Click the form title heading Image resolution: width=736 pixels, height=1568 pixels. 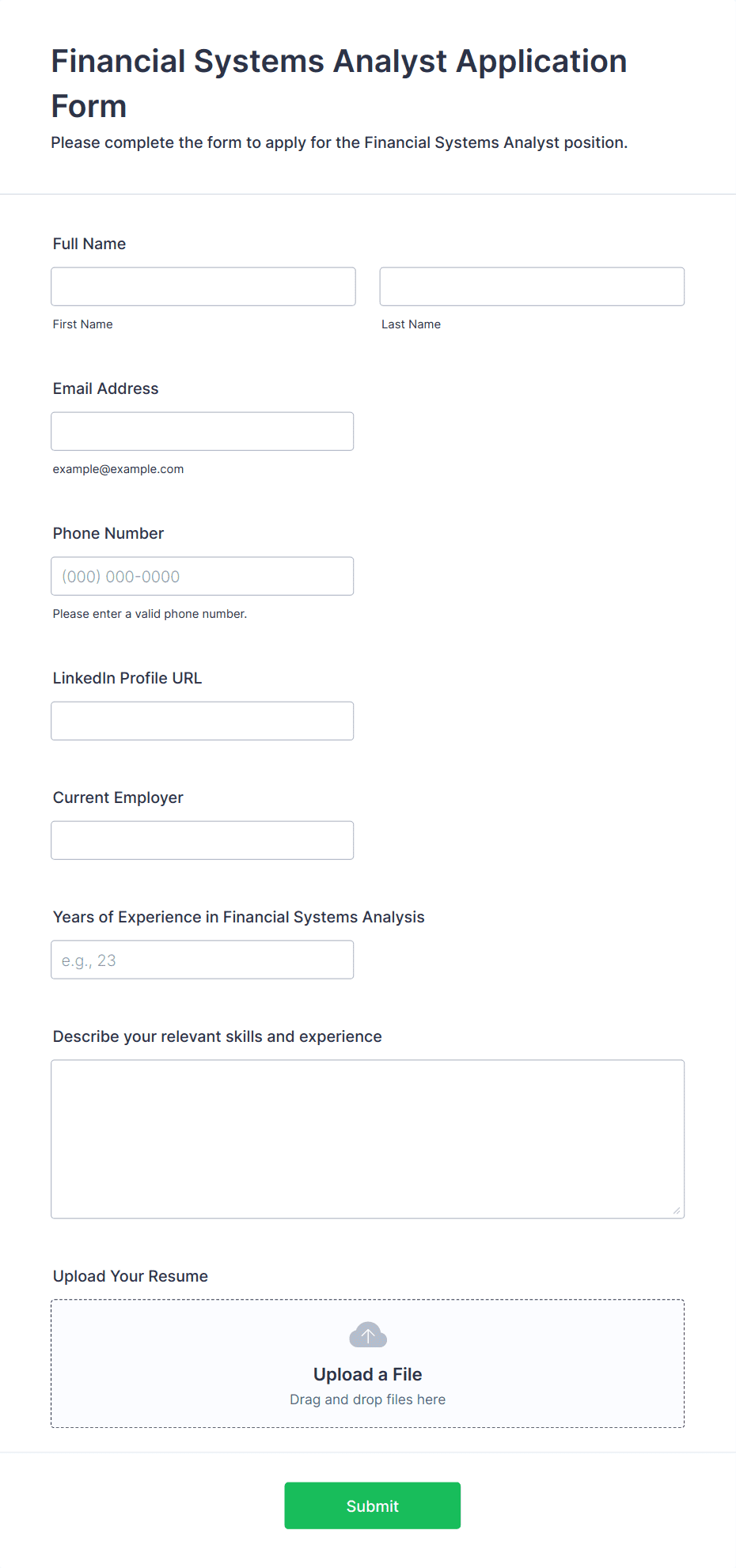(340, 83)
